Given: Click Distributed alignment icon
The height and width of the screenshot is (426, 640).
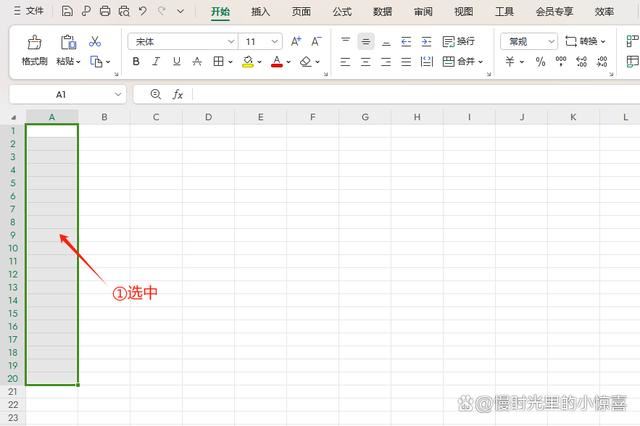Looking at the screenshot, I should tap(427, 62).
